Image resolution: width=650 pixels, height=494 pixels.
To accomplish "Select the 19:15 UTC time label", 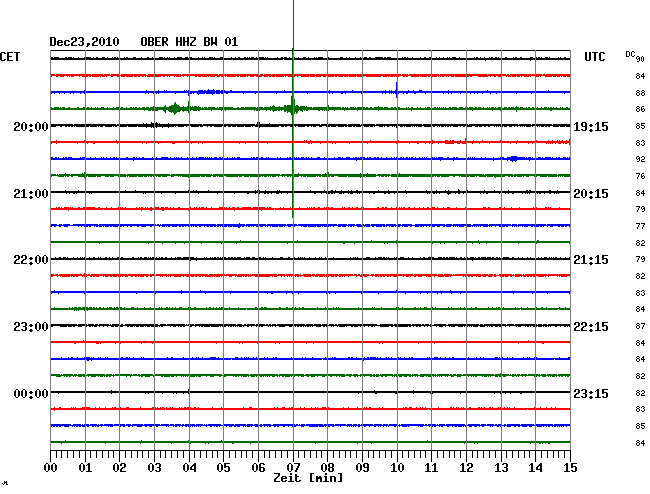I will pyautogui.click(x=591, y=126).
